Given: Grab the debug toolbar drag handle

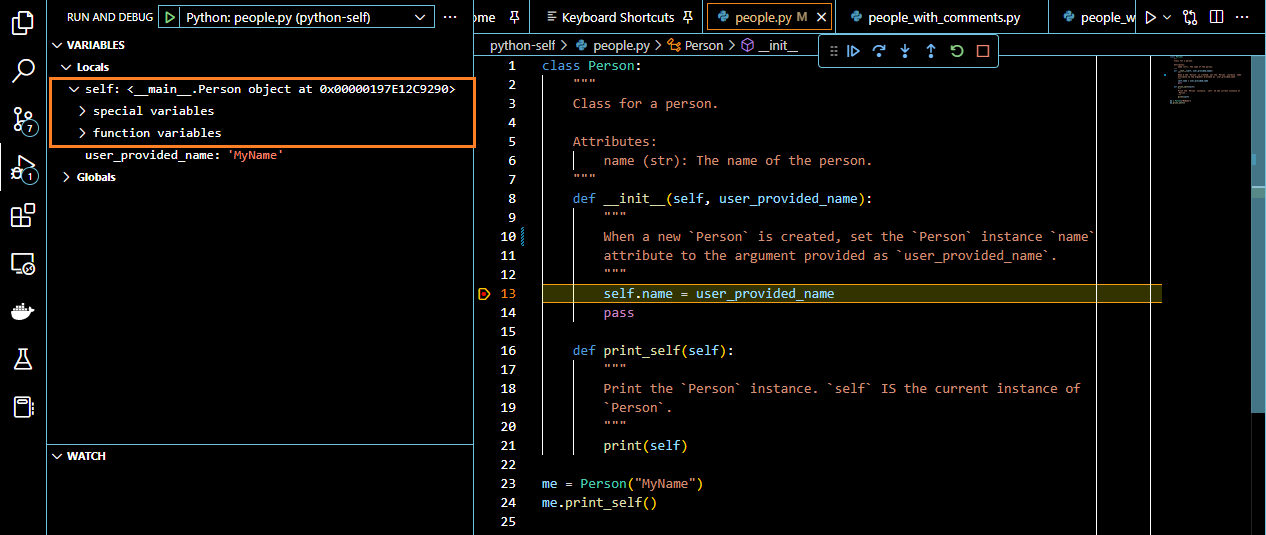Looking at the screenshot, I should [833, 51].
